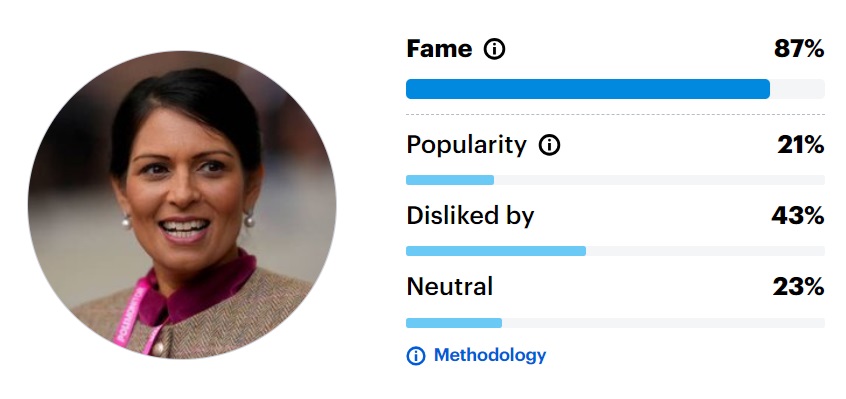Select the filled Disliked by progress bar
846x399 pixels.
tap(496, 251)
